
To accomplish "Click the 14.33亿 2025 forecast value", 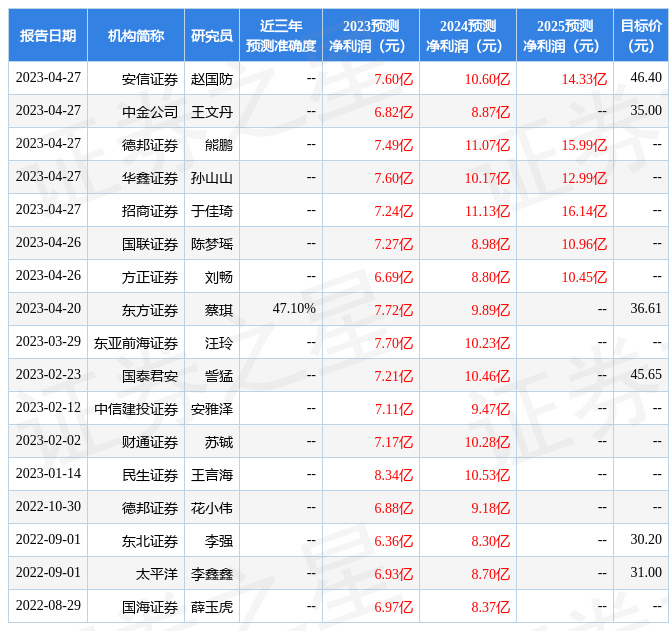I will coord(584,79).
